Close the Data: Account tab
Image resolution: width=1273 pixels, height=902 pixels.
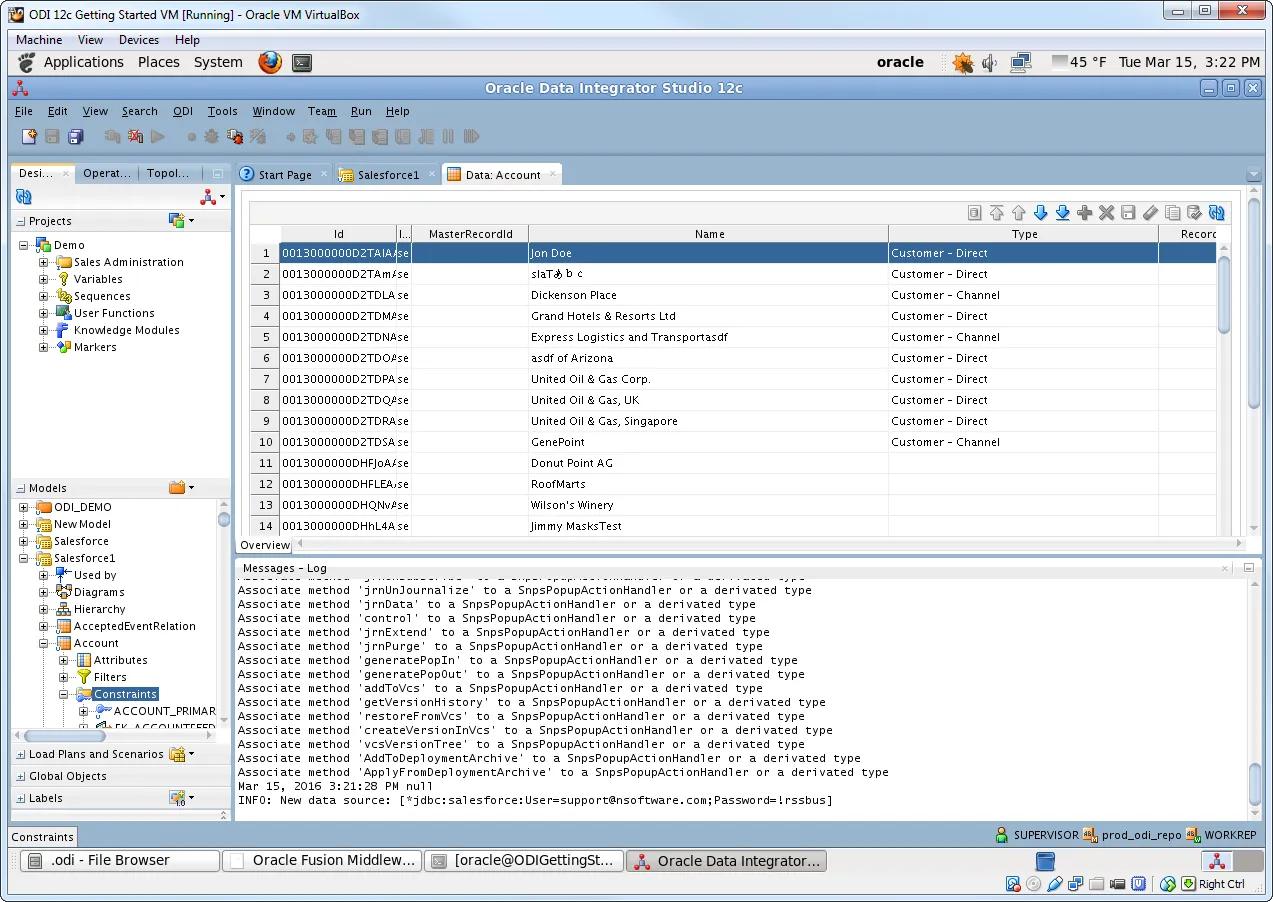pos(552,175)
